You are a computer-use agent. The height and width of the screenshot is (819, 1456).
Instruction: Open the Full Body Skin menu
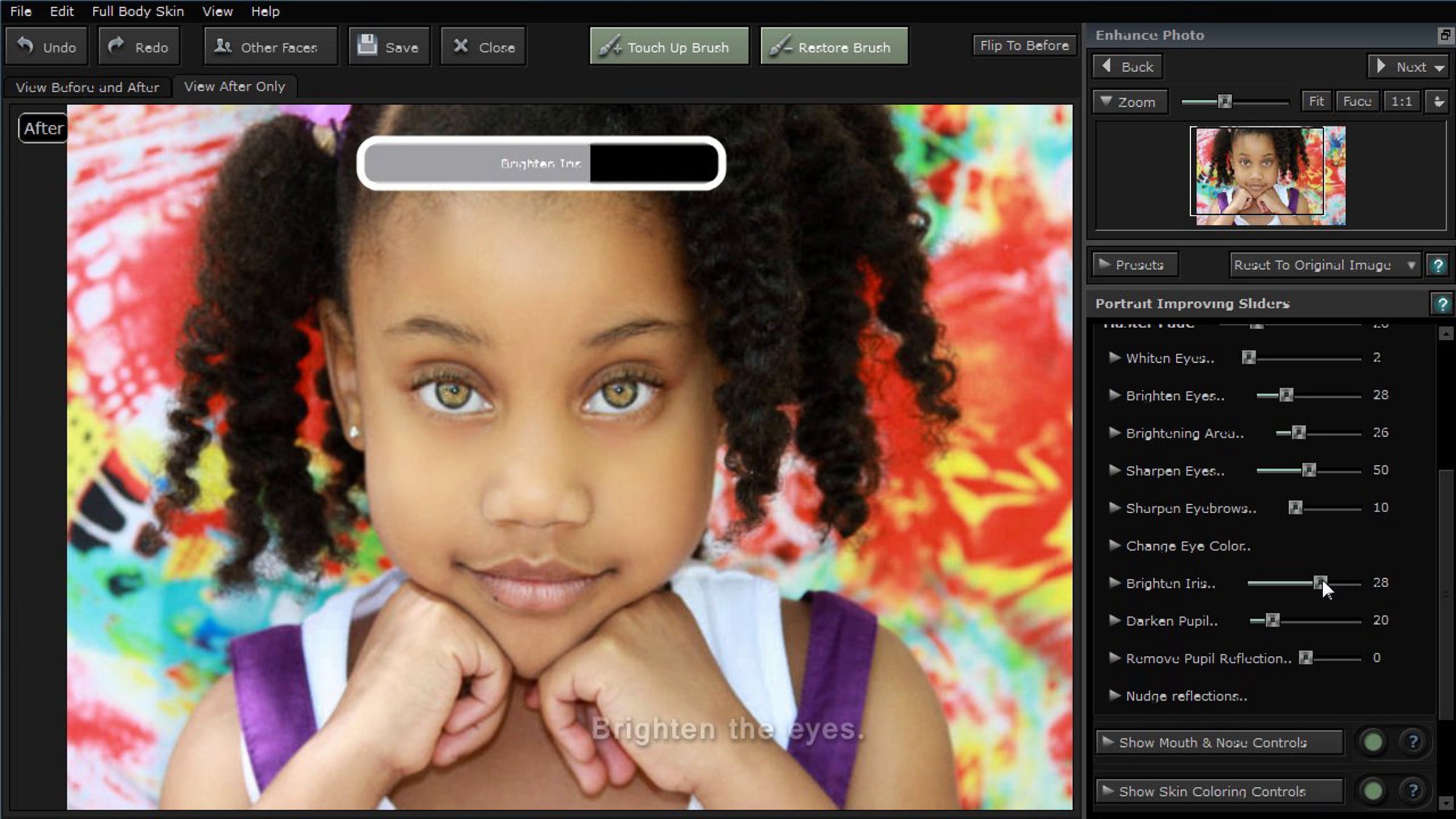tap(138, 11)
